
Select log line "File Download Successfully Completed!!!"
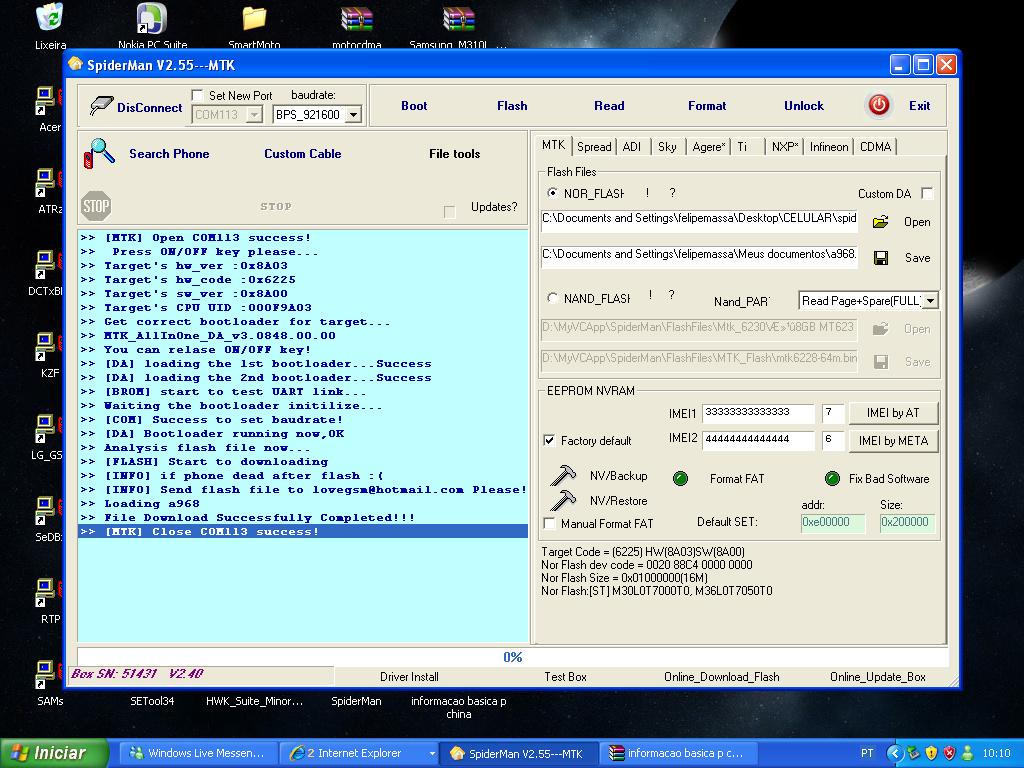pos(303,517)
